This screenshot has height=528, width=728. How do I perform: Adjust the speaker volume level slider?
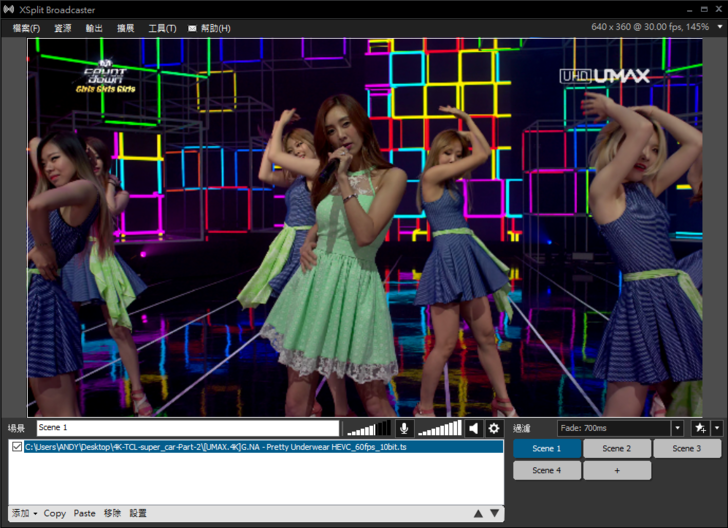tap(440, 428)
